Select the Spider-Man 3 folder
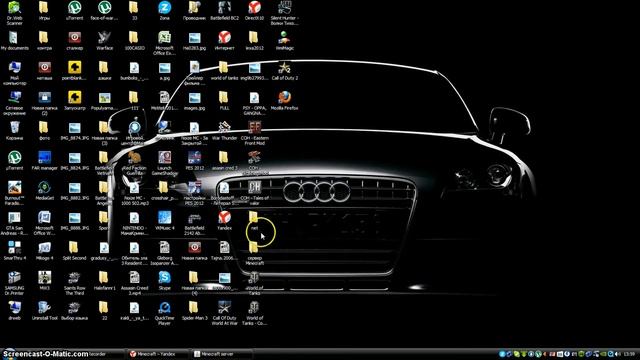Screen dimensions: 640x360 [x=194, y=311]
